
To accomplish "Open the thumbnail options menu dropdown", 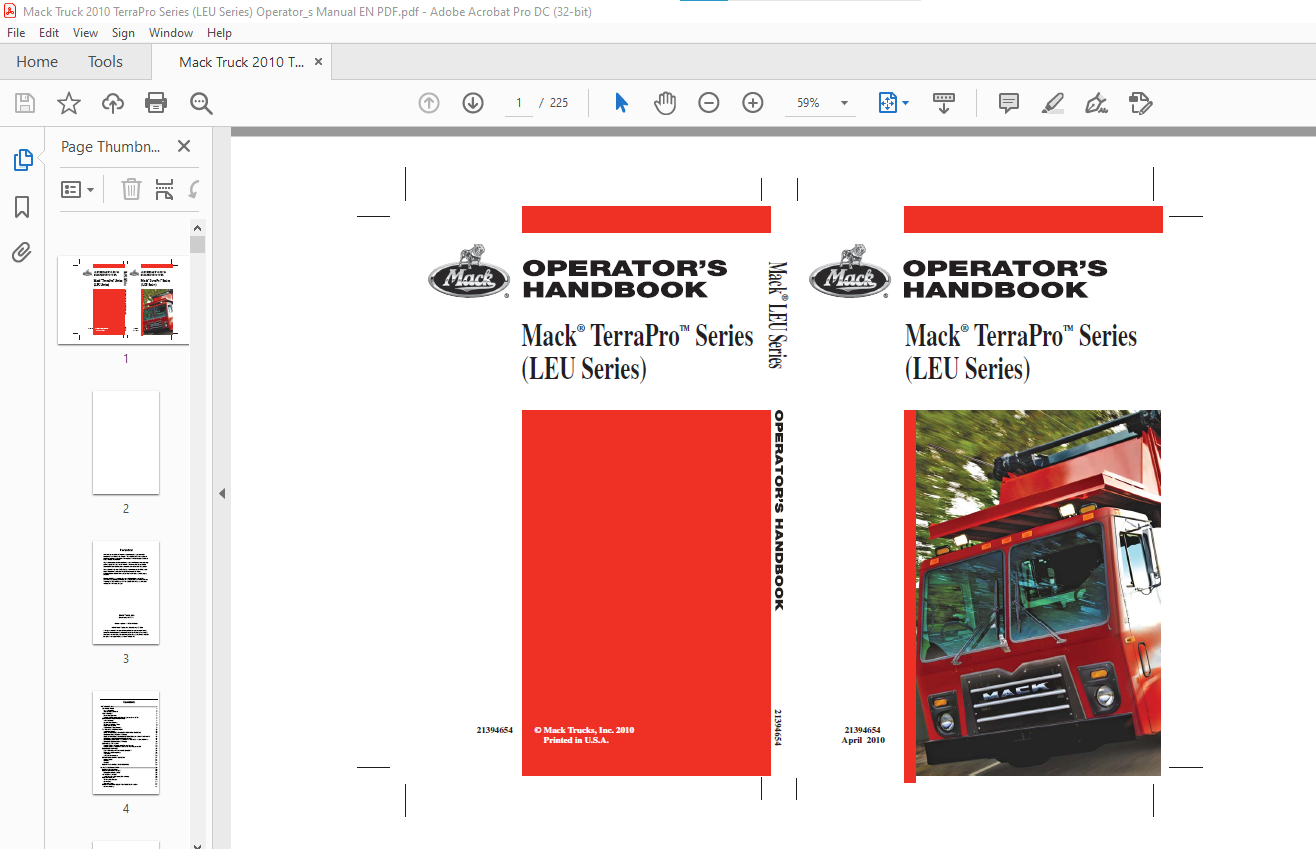I will click(x=78, y=189).
